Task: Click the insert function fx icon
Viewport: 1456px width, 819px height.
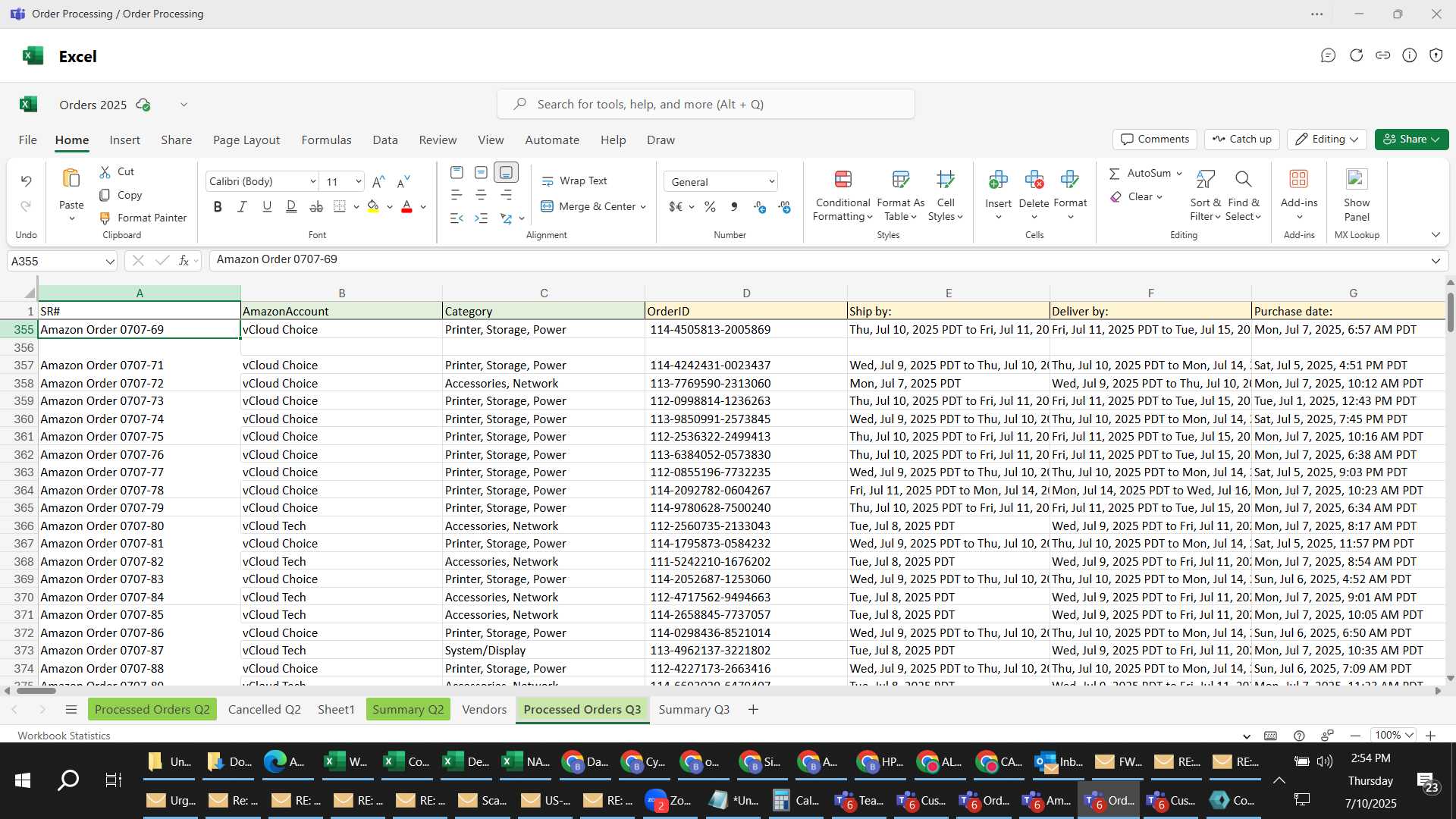Action: pyautogui.click(x=184, y=261)
